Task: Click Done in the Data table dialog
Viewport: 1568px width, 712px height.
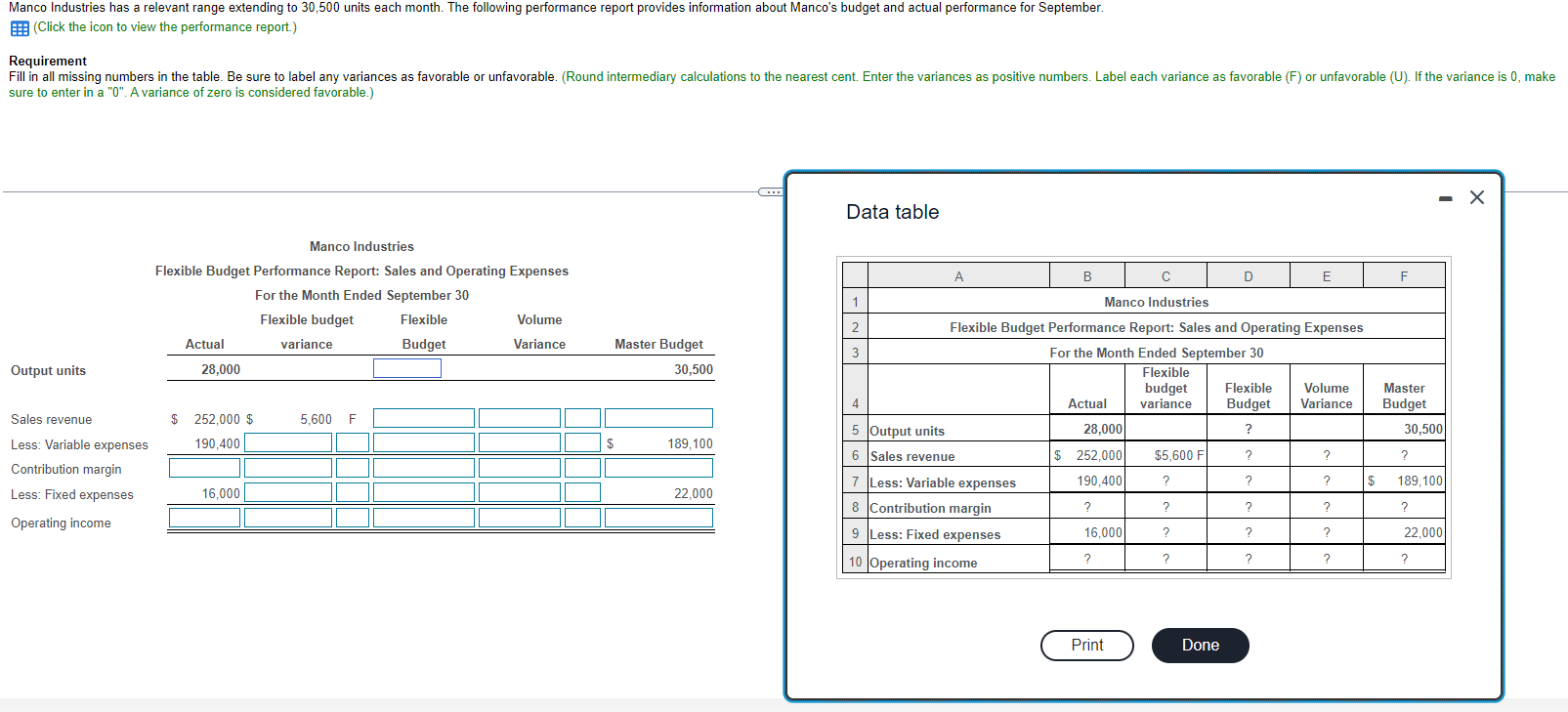Action: point(1200,646)
